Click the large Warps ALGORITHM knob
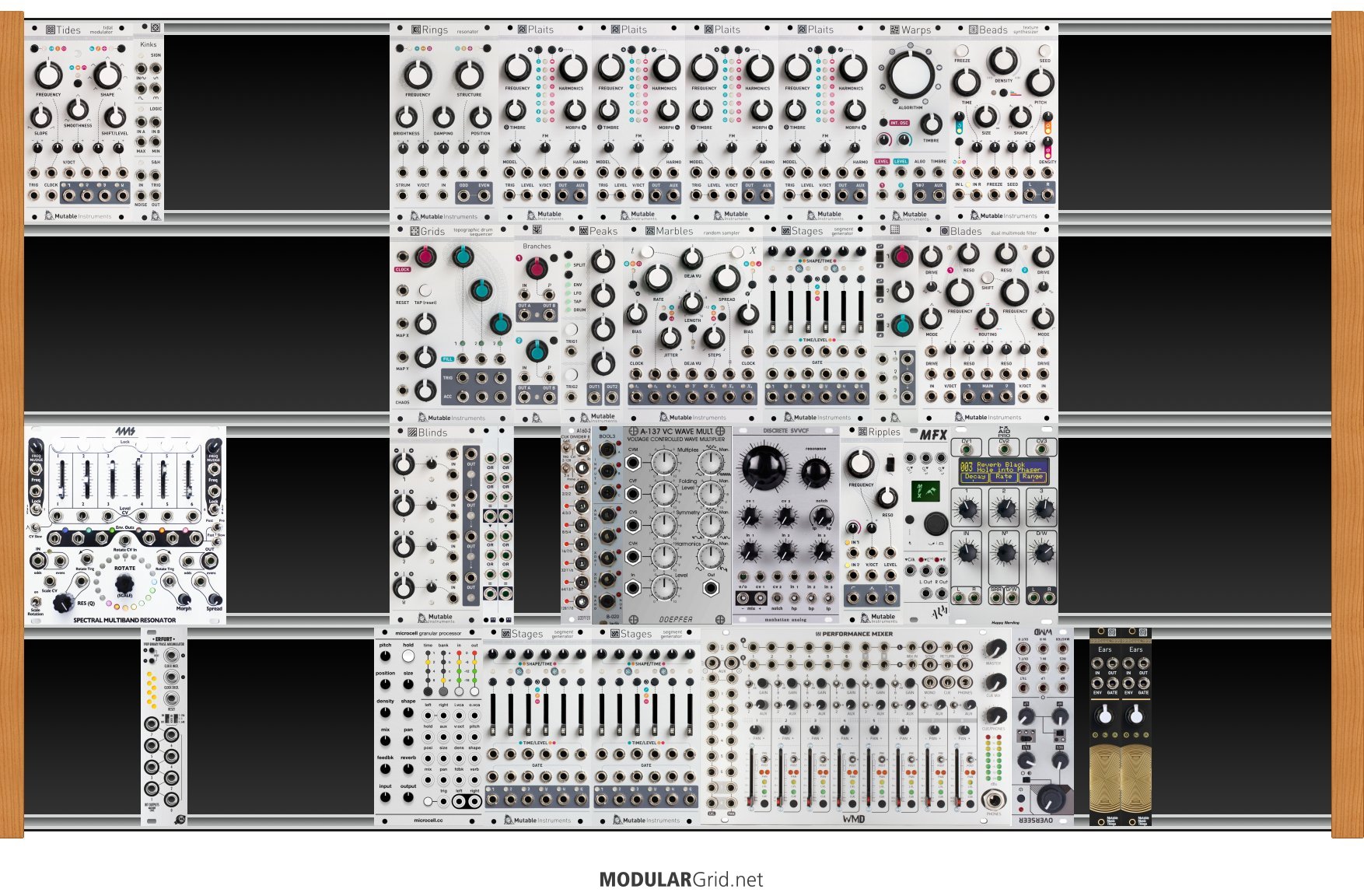Screen dimensions: 1364x896 [x=910, y=75]
